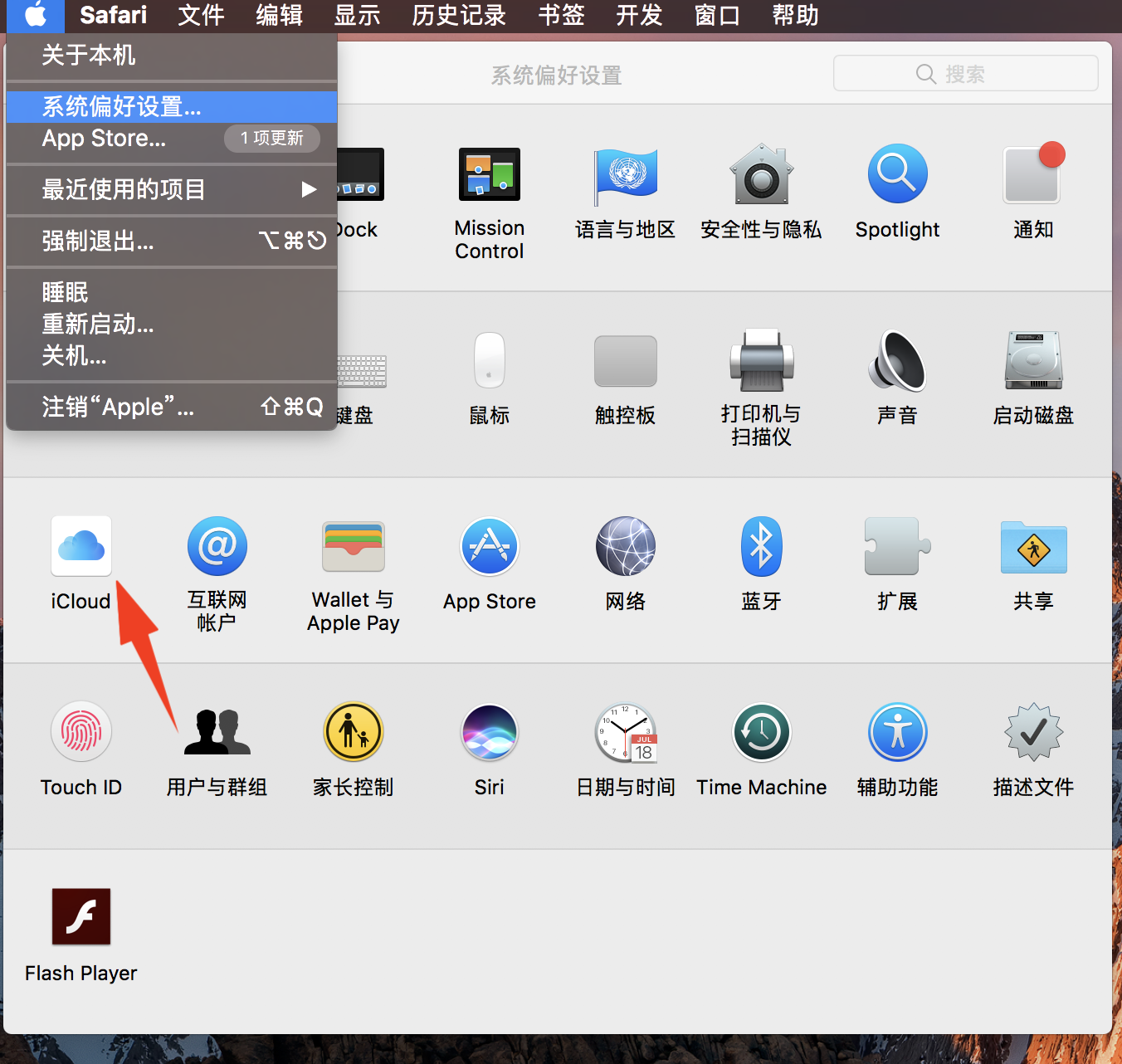Open the Siri preferences pane
The height and width of the screenshot is (1064, 1122).
[x=490, y=732]
